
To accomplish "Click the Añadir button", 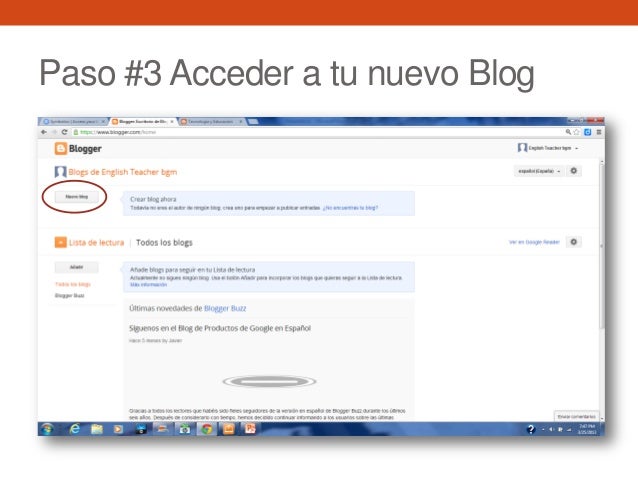I will (76, 267).
